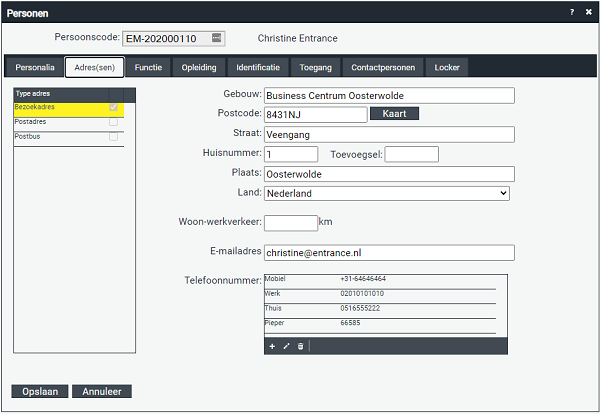This screenshot has width=600, height=414.
Task: Select the Werk phone number row
Action: pyautogui.click(x=380, y=296)
